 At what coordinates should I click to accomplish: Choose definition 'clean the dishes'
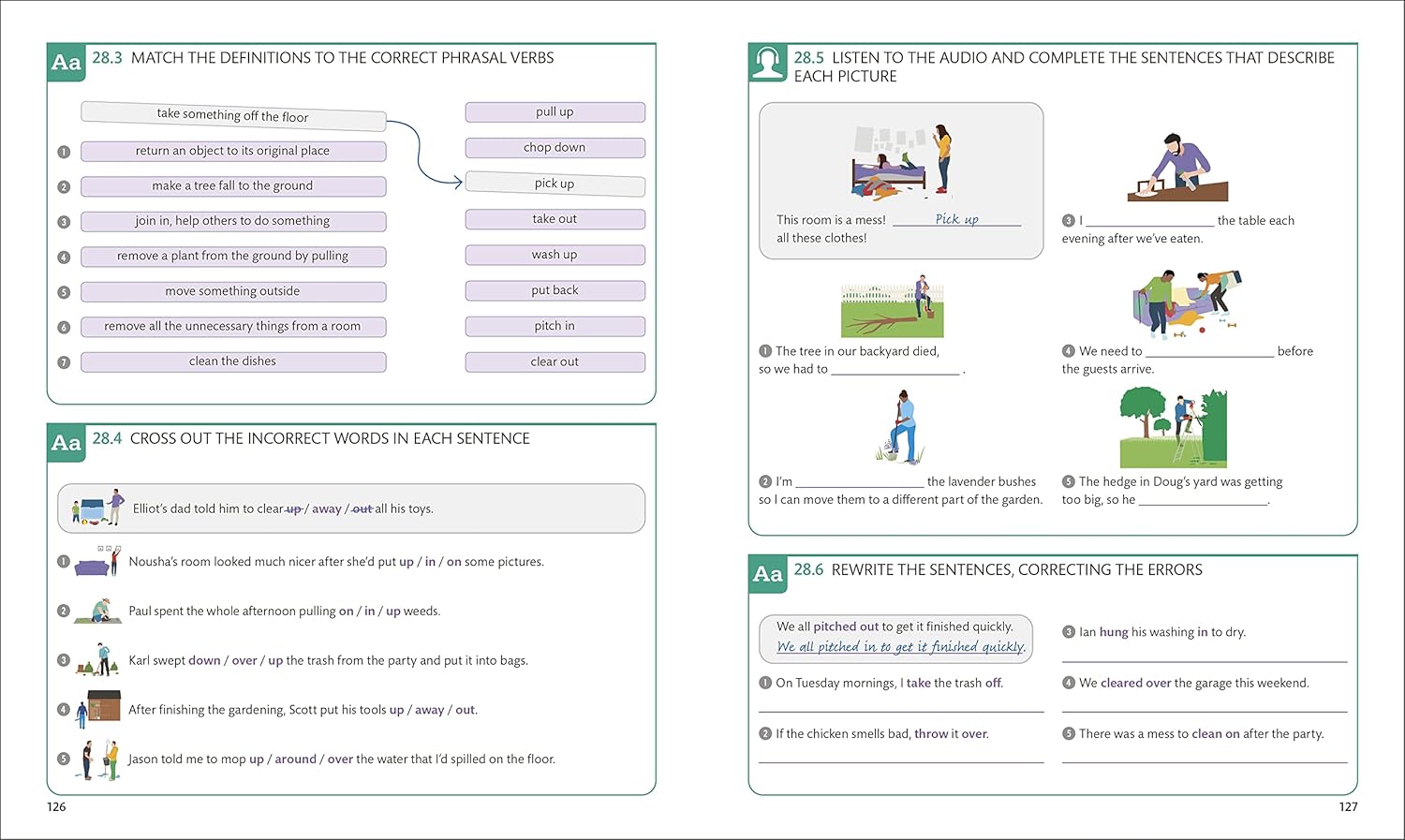(233, 361)
